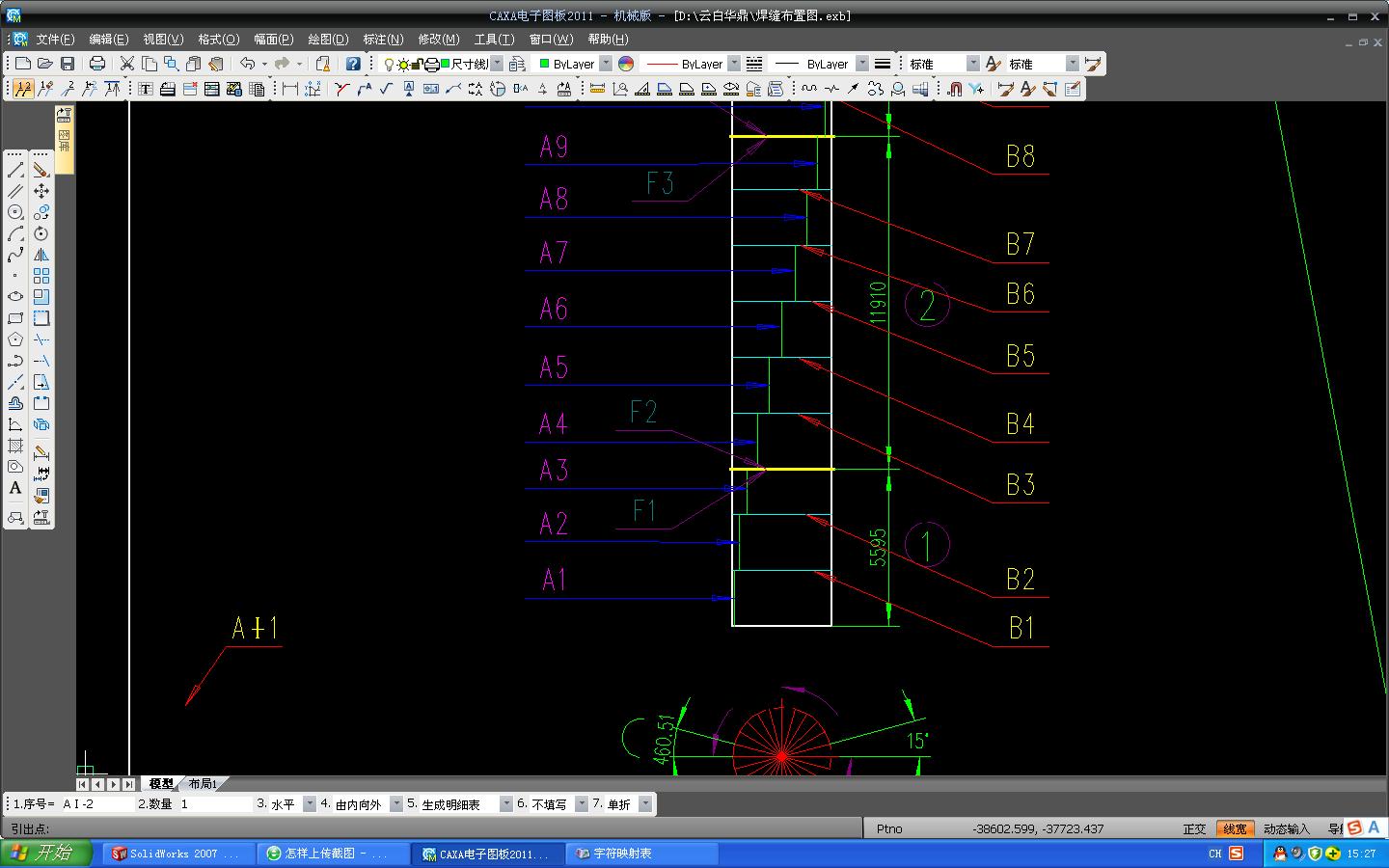Click the color wheel icon
1389x868 pixels.
[626, 64]
